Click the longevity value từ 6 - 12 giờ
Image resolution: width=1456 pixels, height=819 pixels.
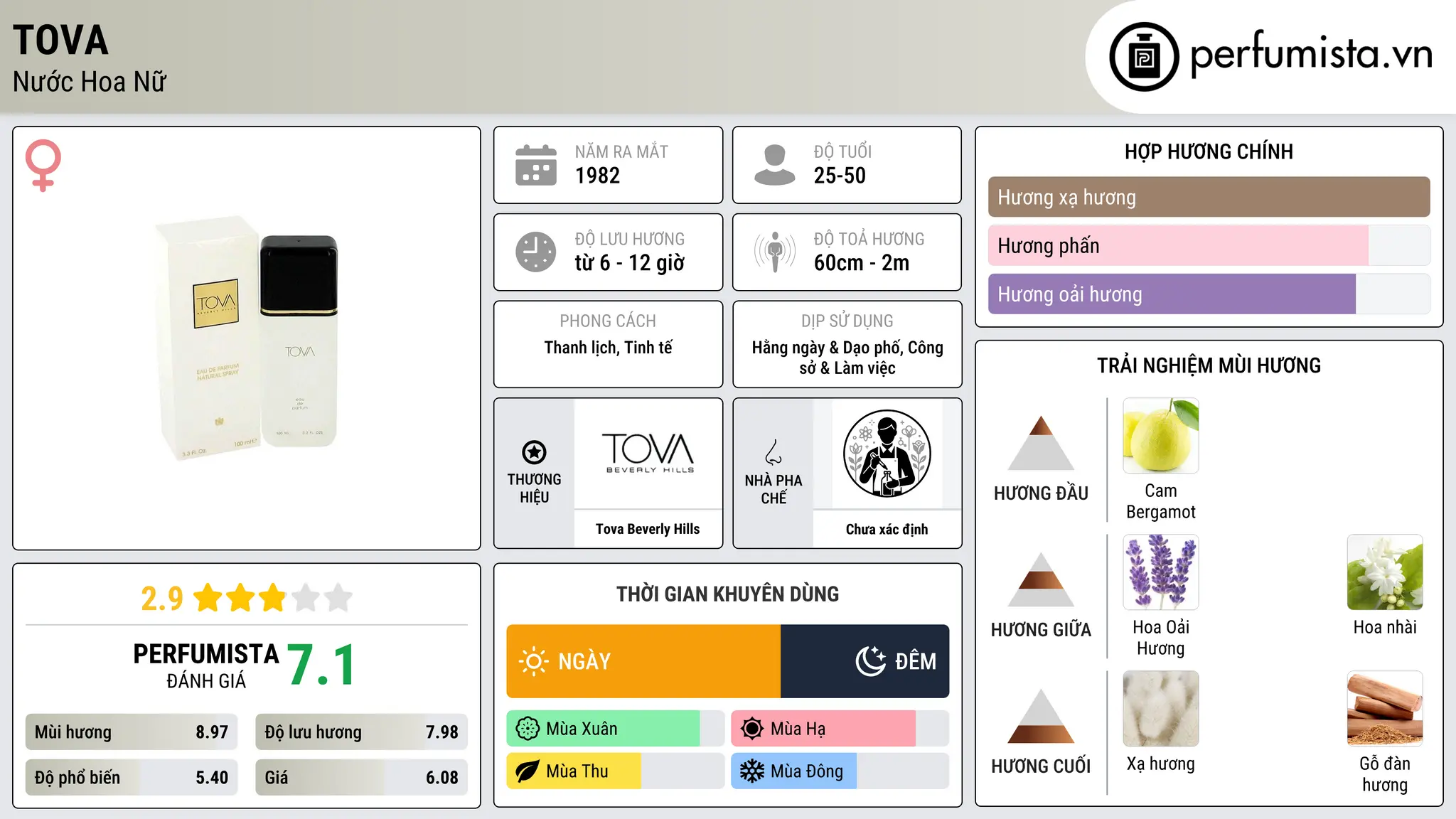tap(630, 263)
